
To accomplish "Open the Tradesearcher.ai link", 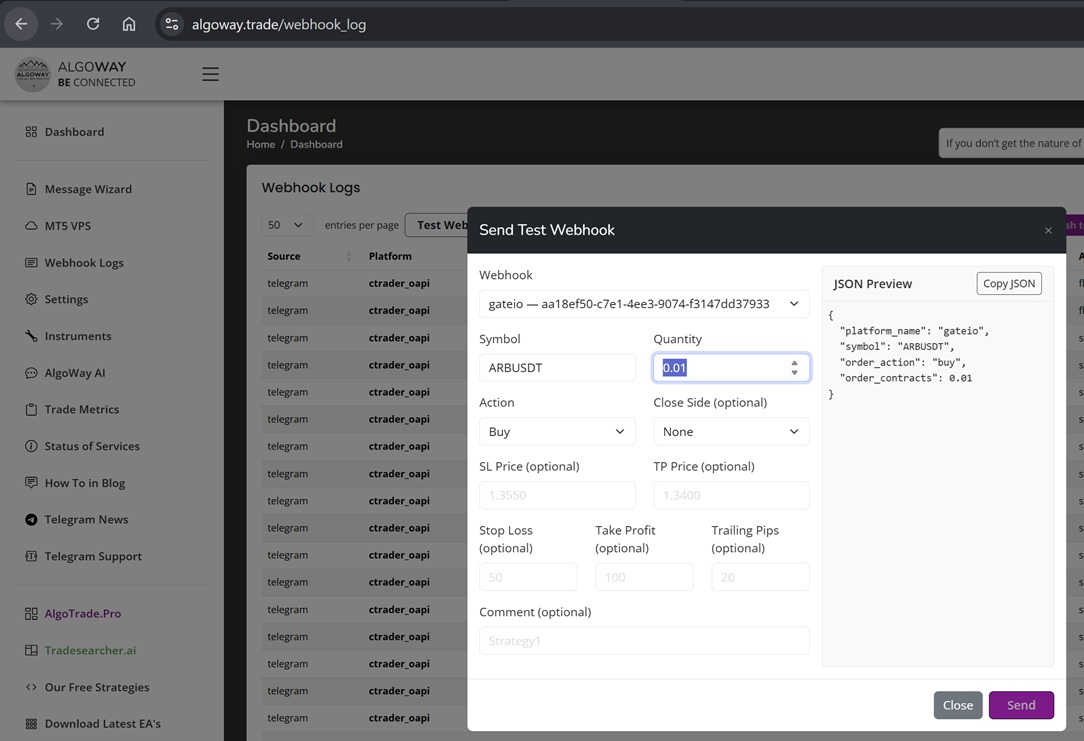I will 90,650.
